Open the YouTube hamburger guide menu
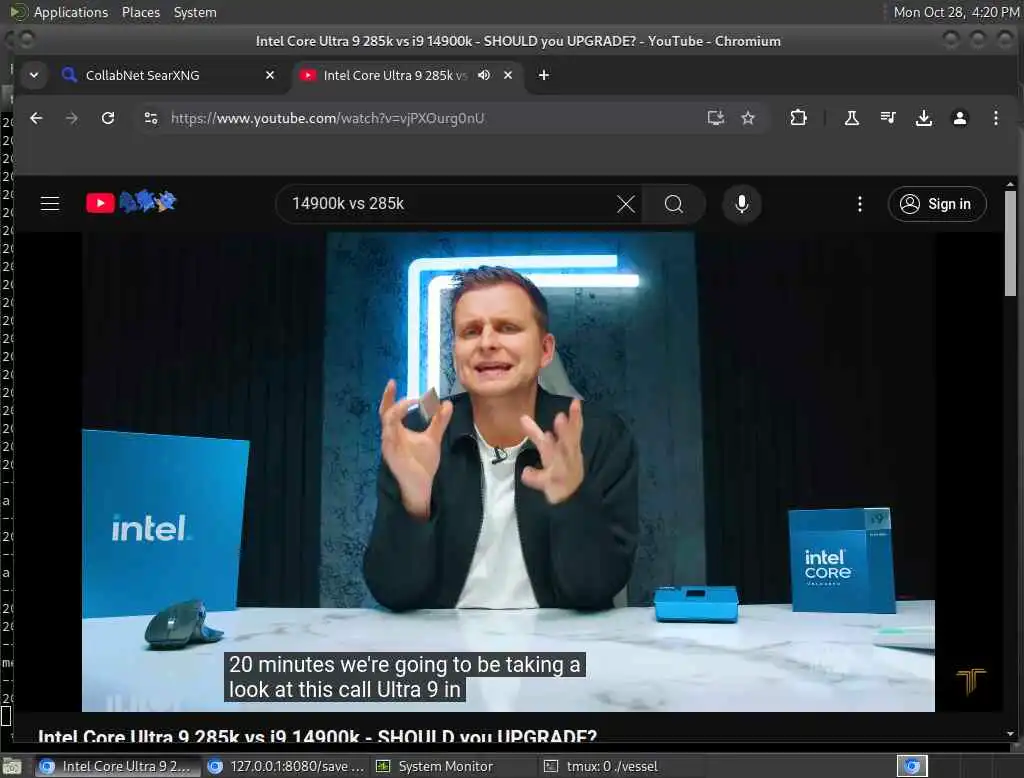This screenshot has height=778, width=1024. coord(50,204)
